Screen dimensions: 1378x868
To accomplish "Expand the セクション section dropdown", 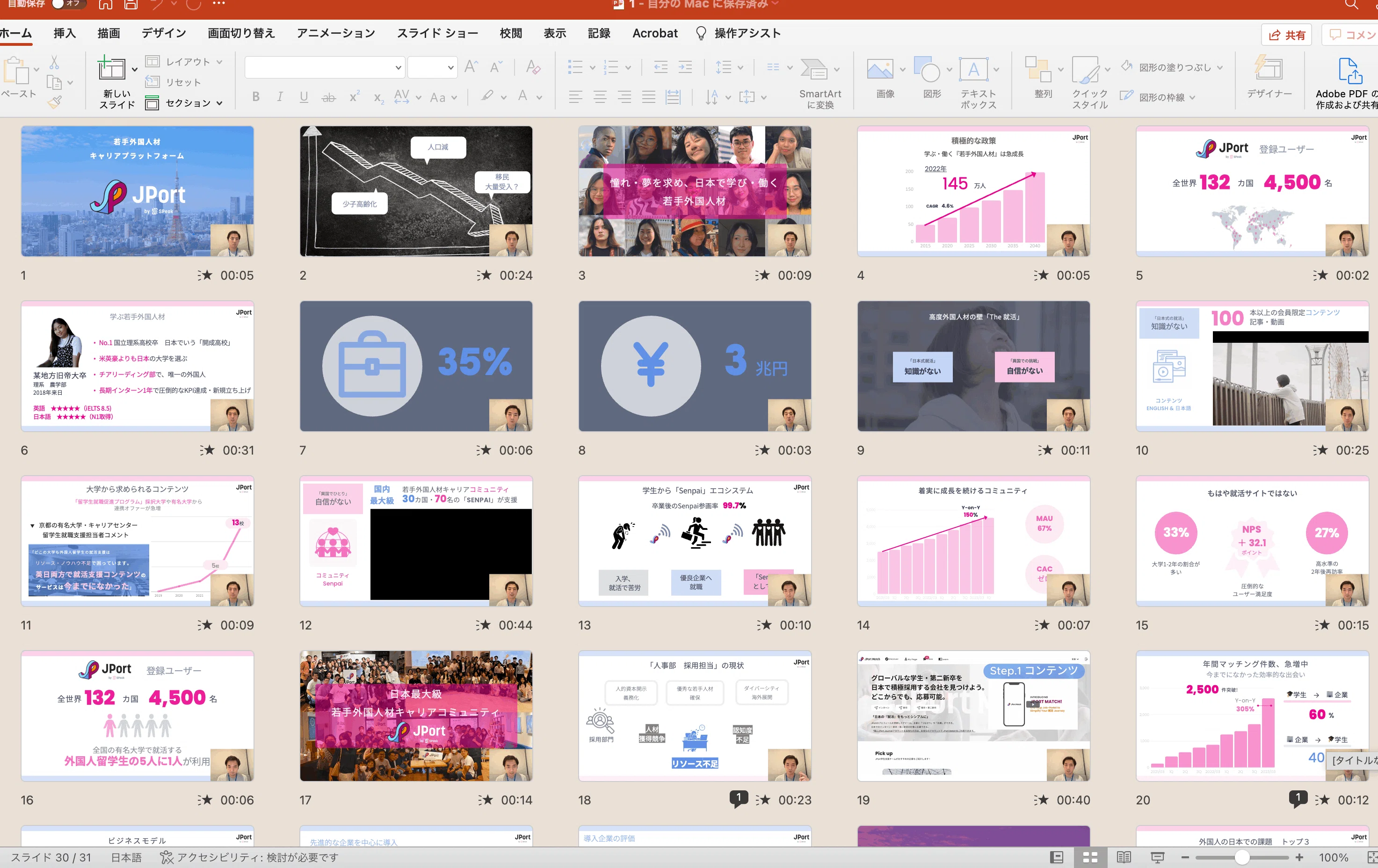I will coord(219,103).
